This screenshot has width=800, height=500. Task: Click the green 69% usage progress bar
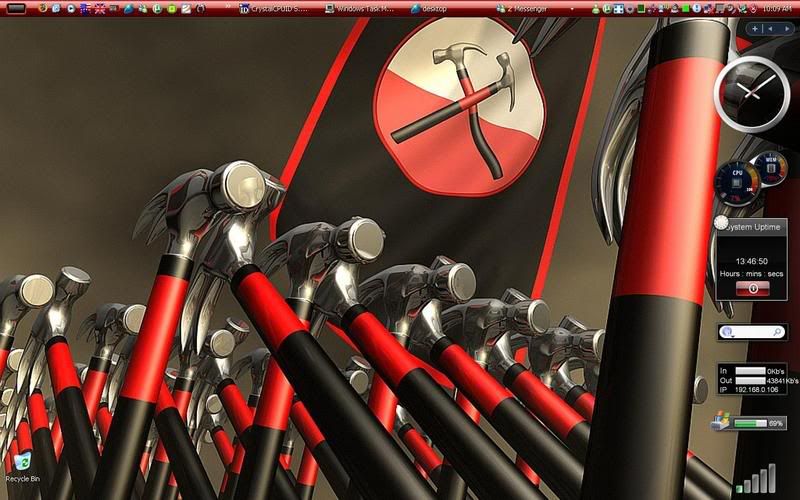click(750, 423)
